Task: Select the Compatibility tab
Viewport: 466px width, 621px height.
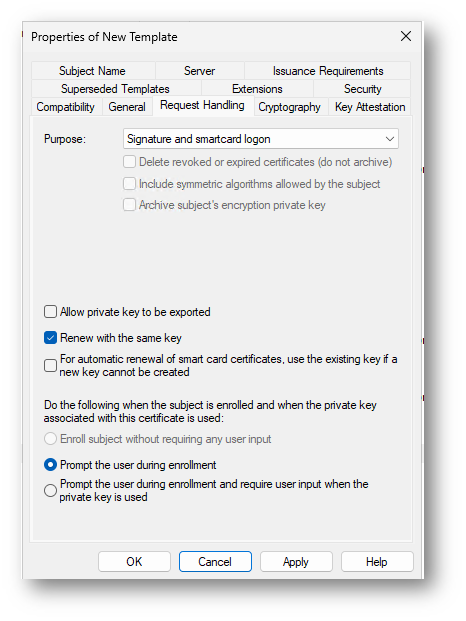Action: pyautogui.click(x=66, y=107)
